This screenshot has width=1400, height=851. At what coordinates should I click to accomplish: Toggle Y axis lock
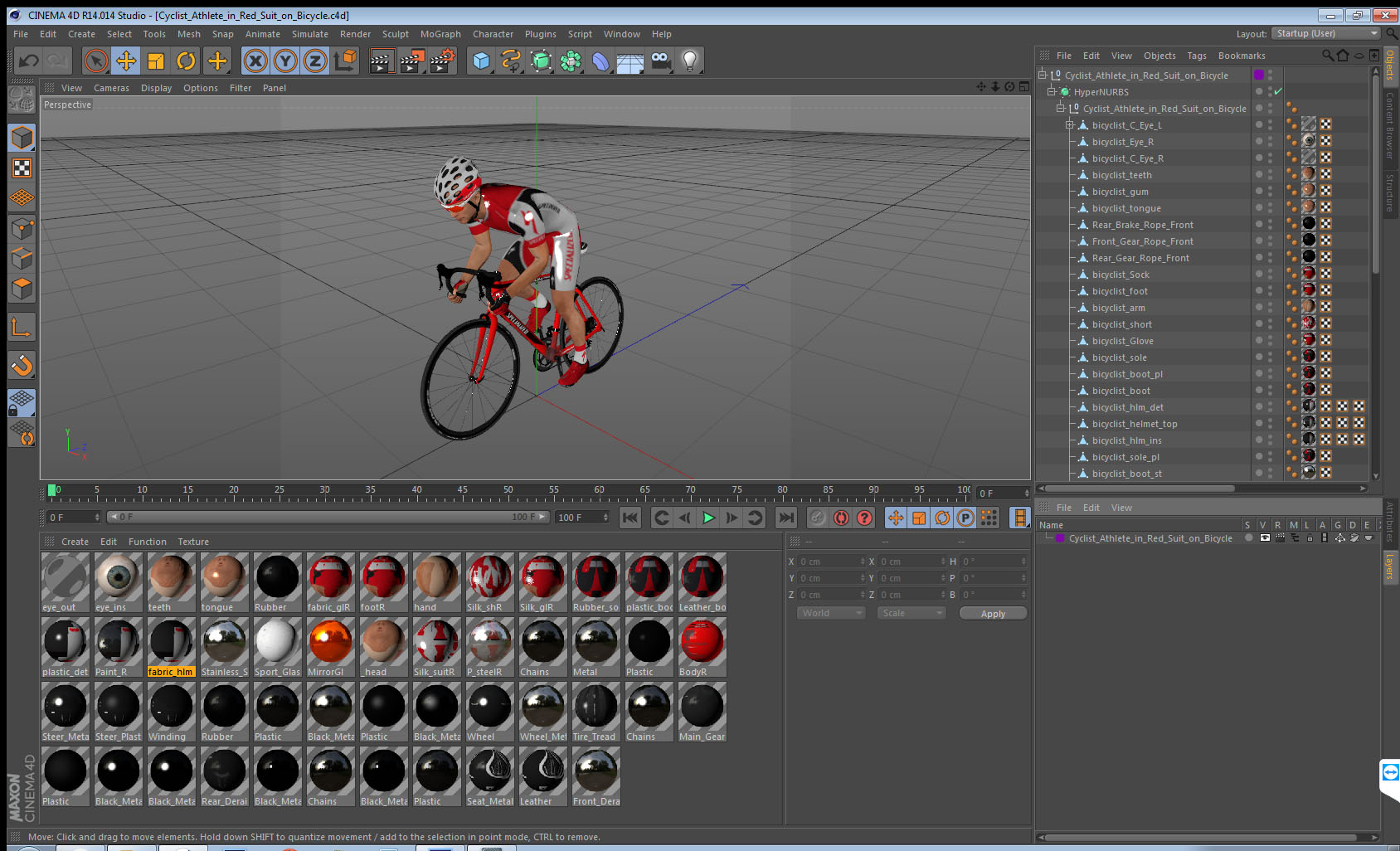point(285,61)
